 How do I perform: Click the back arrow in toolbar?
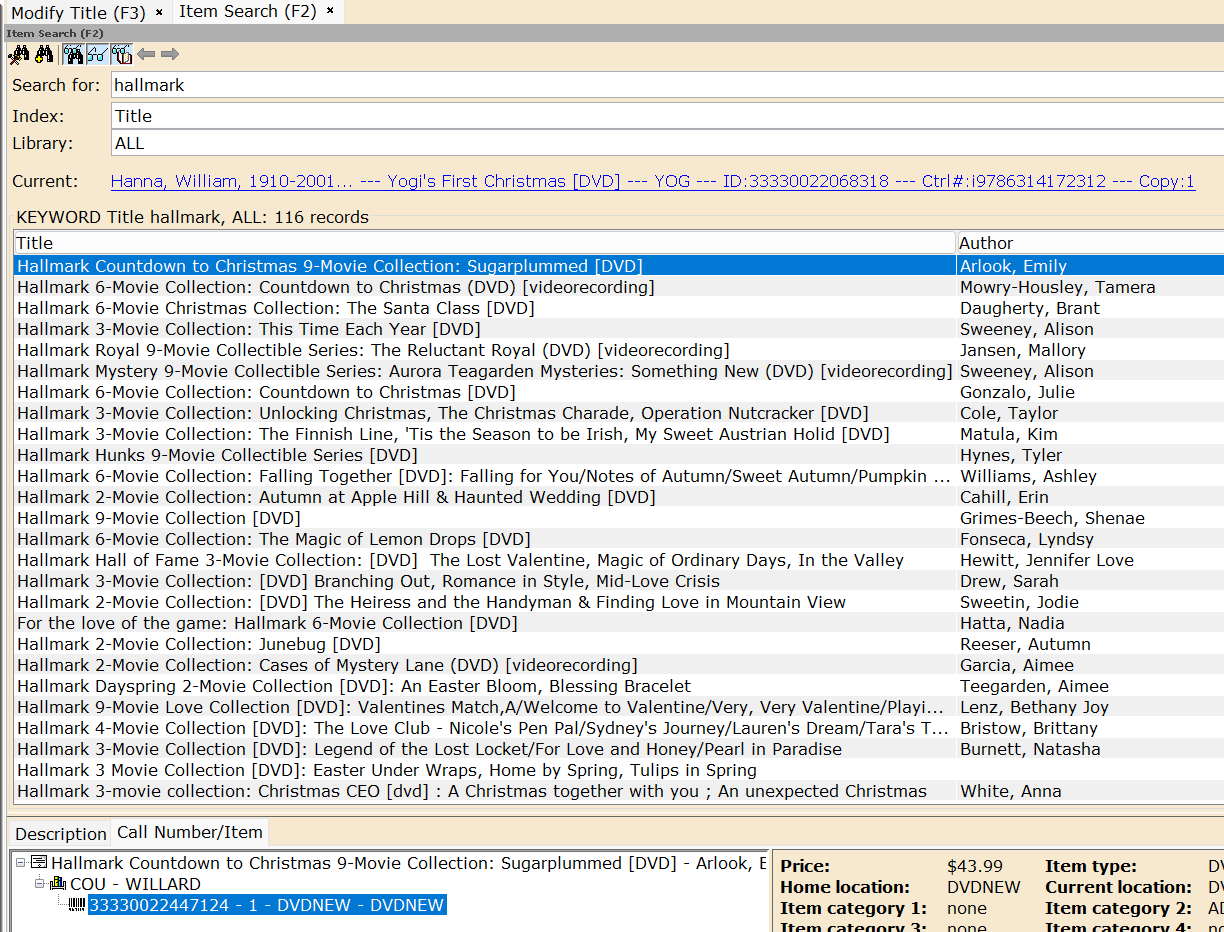146,54
